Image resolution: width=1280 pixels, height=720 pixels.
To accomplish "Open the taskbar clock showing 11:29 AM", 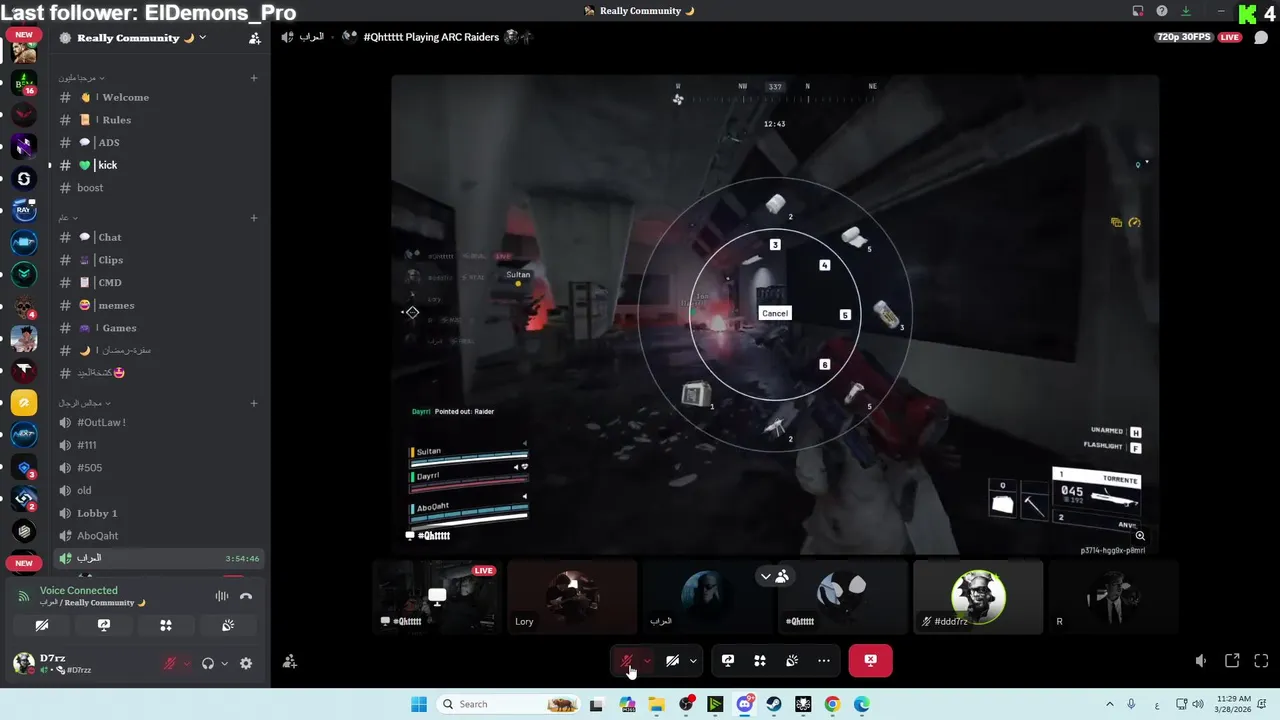I will (1234, 704).
